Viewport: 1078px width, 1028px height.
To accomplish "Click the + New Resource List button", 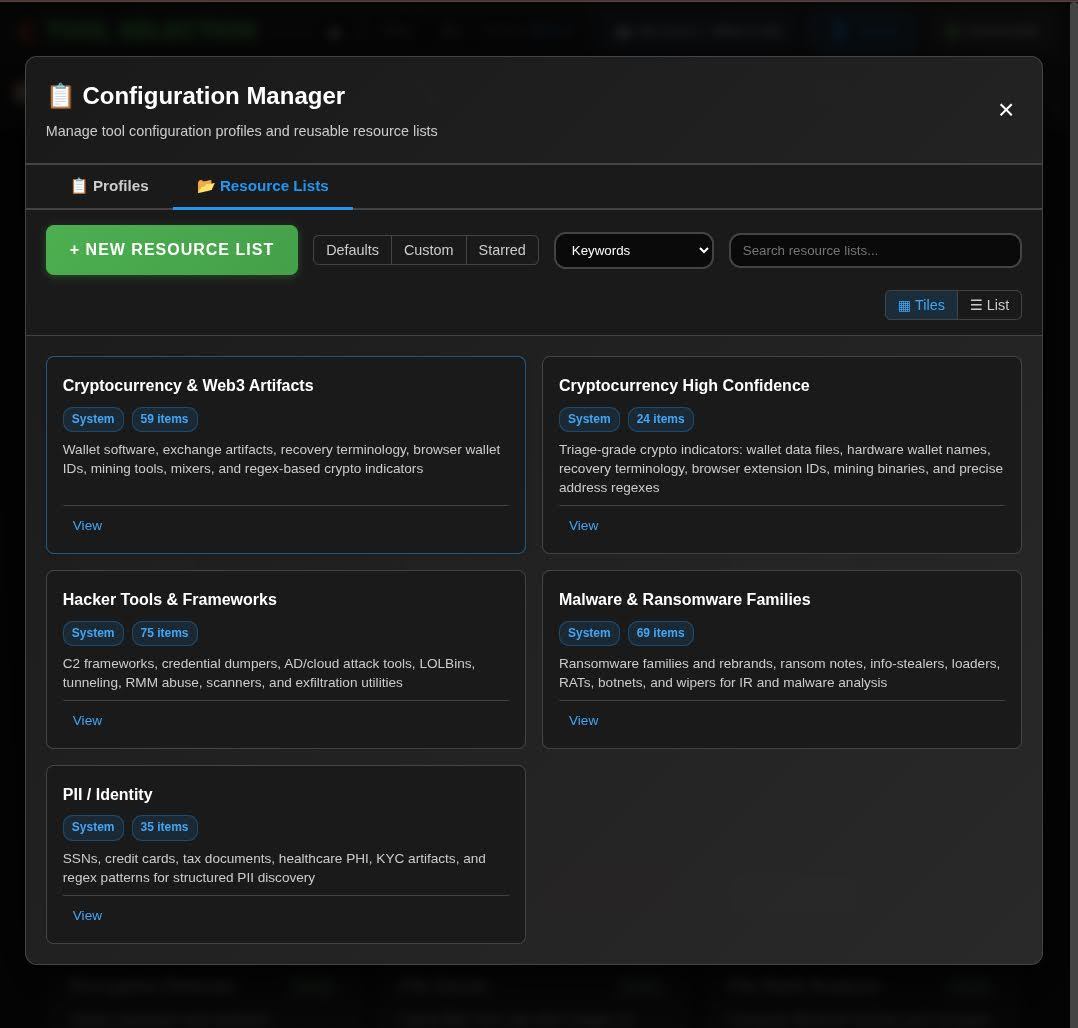I will pos(172,250).
